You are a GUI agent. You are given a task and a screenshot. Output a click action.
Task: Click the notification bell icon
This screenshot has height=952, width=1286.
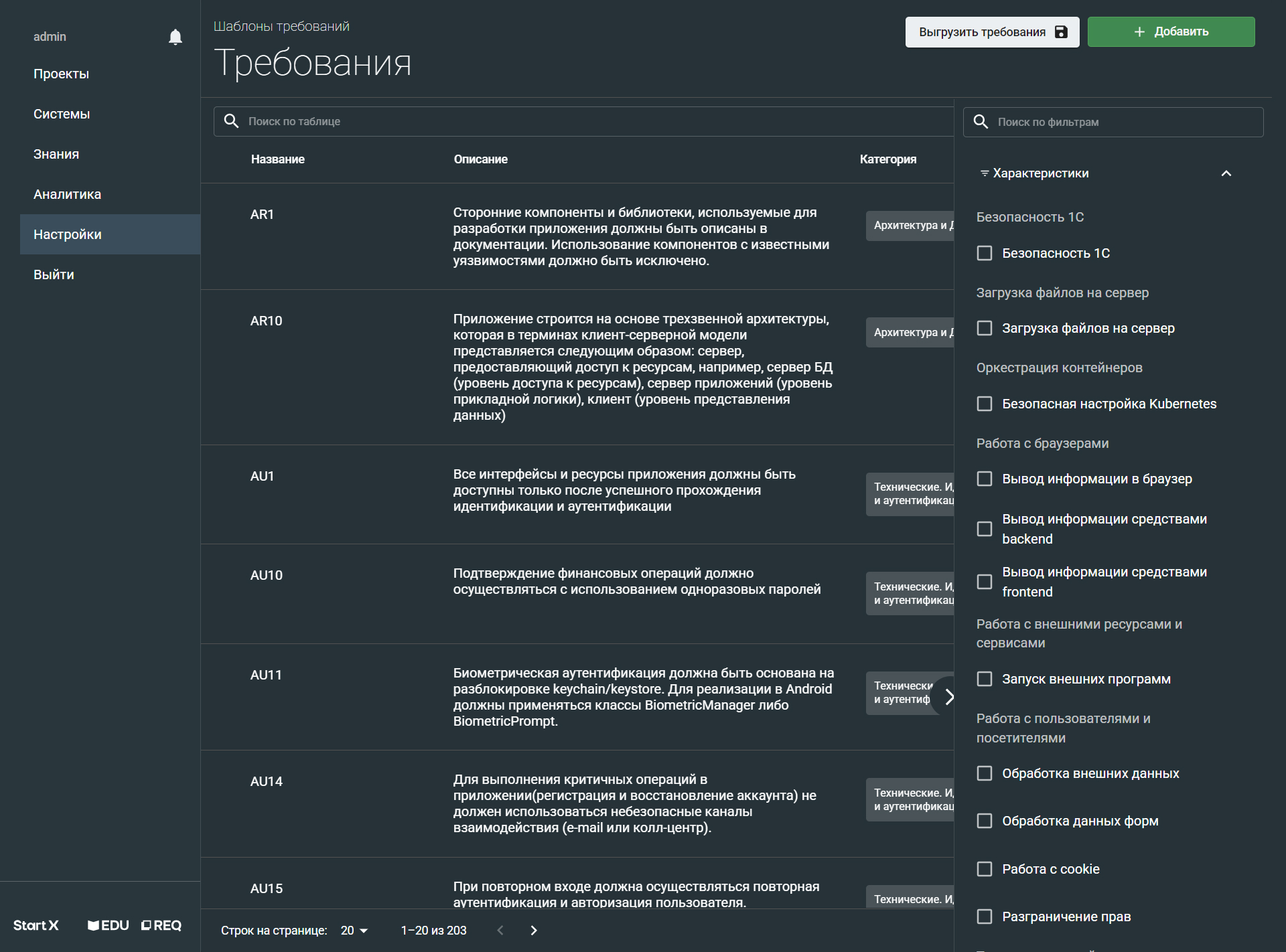pyautogui.click(x=175, y=37)
